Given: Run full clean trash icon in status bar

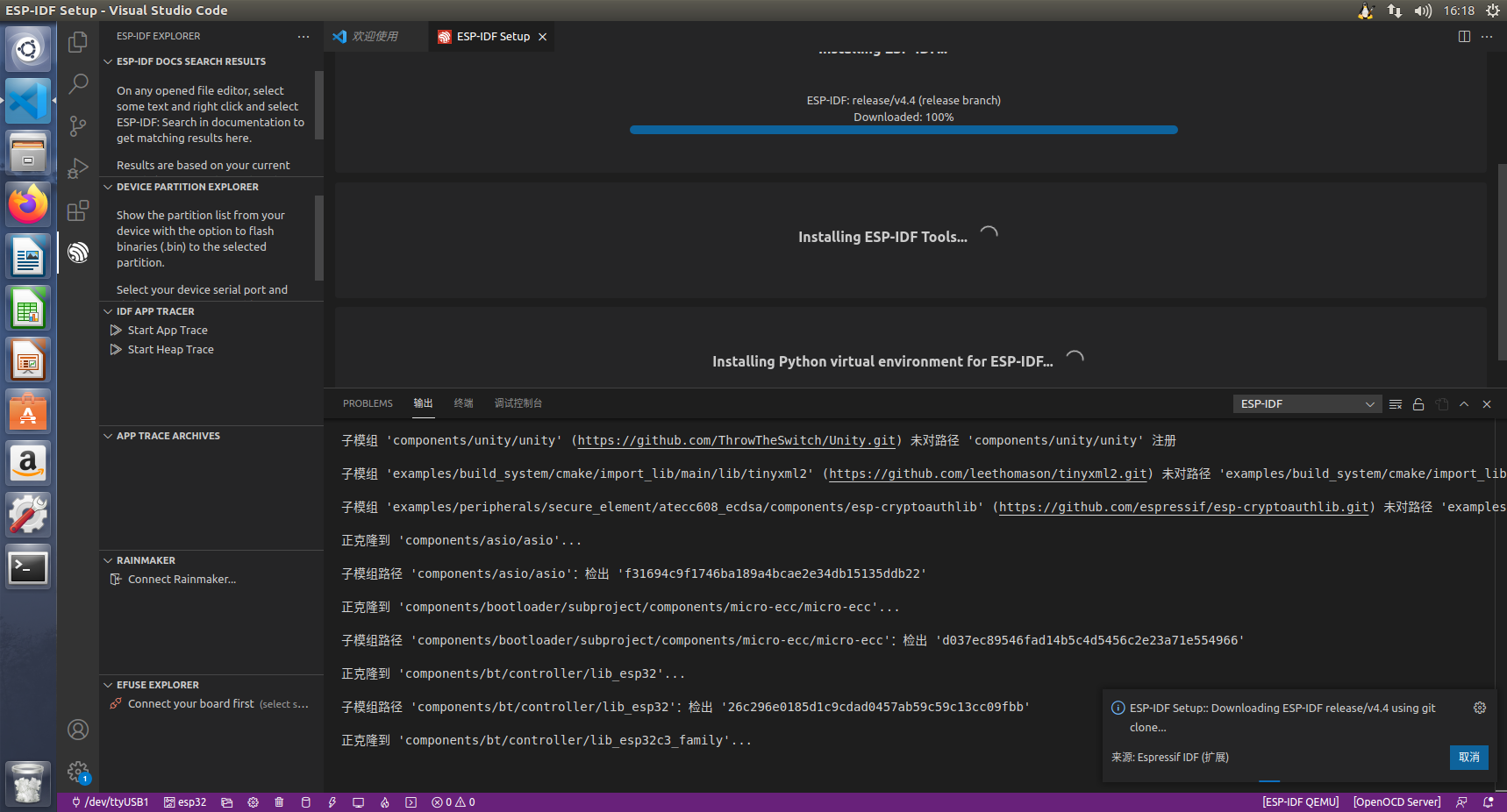Looking at the screenshot, I should 279,801.
